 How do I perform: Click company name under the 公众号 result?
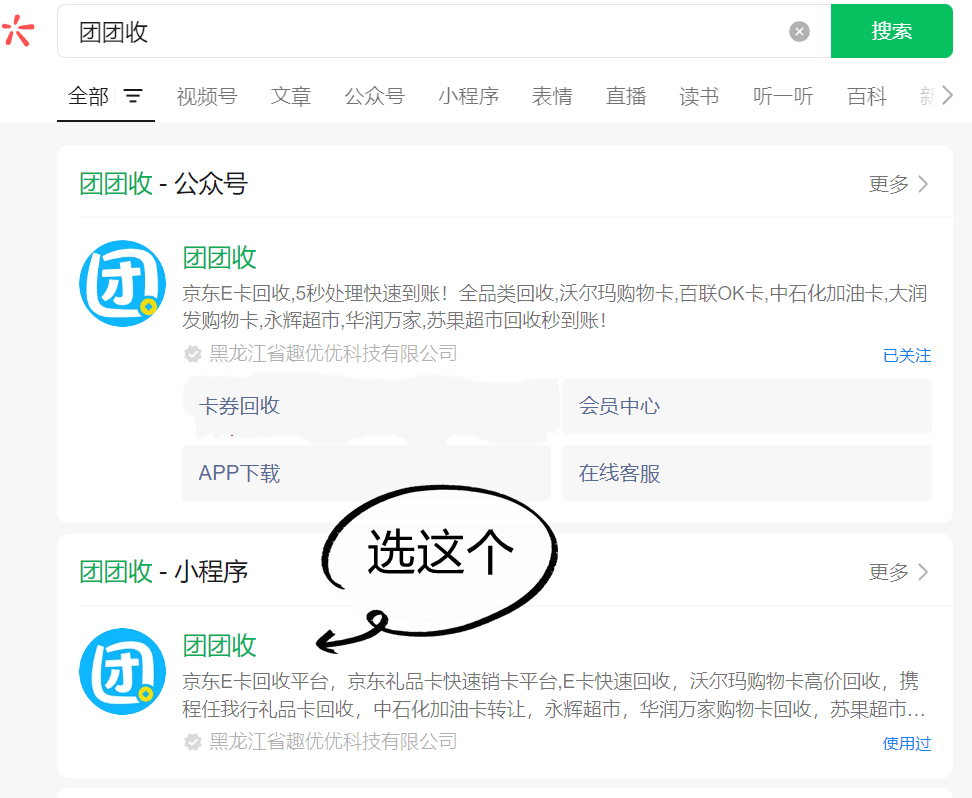coord(333,353)
